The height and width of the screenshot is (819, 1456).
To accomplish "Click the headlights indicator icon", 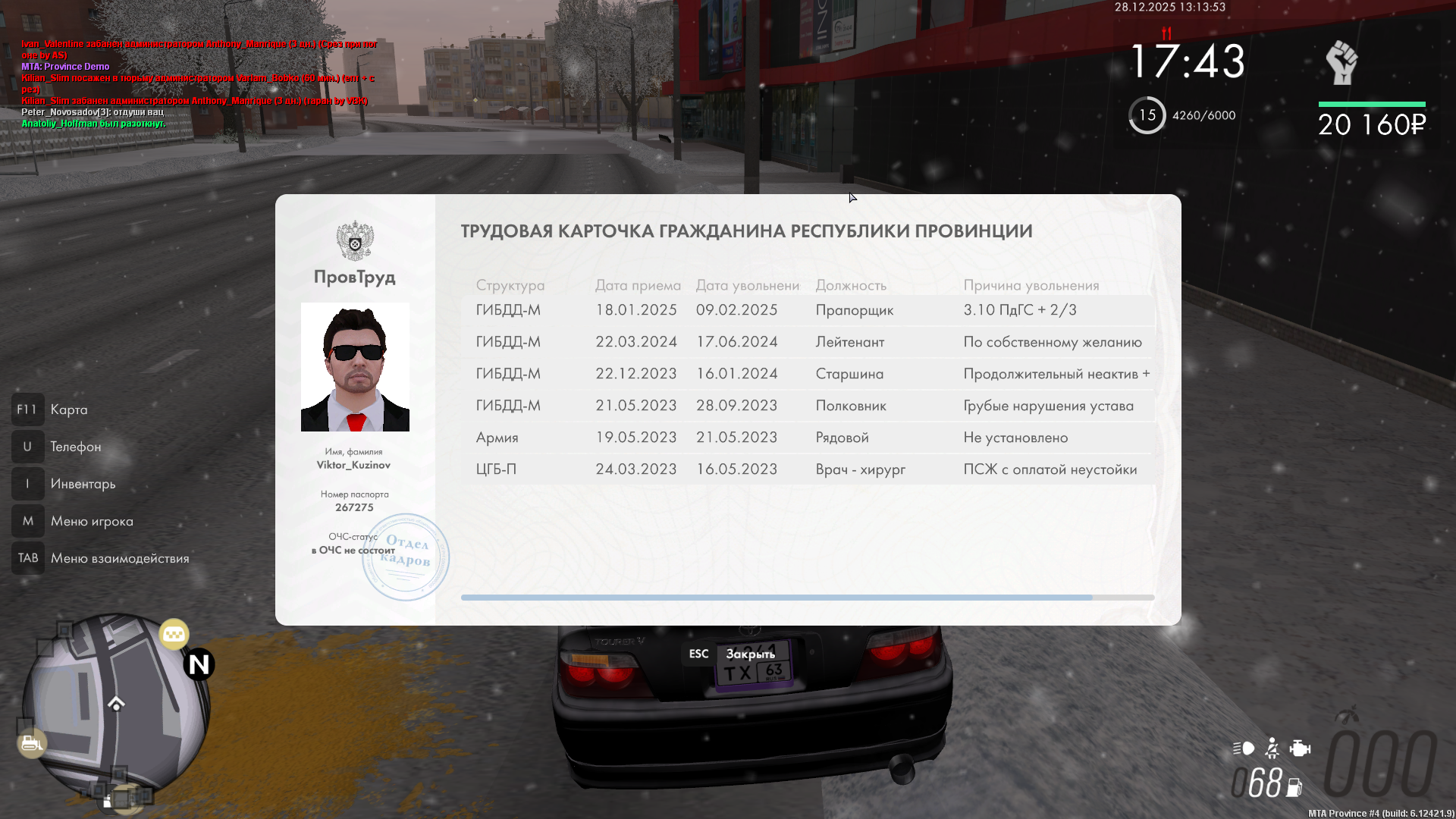I will click(x=1244, y=748).
